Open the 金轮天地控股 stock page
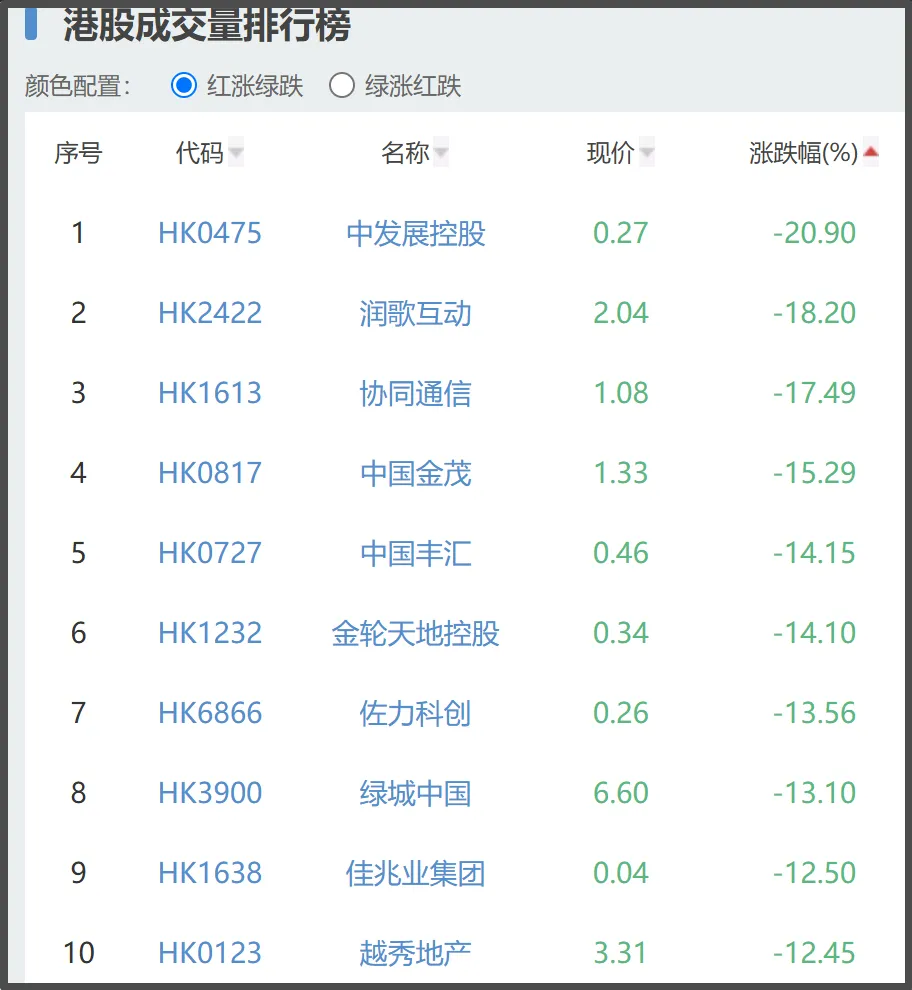 [416, 633]
